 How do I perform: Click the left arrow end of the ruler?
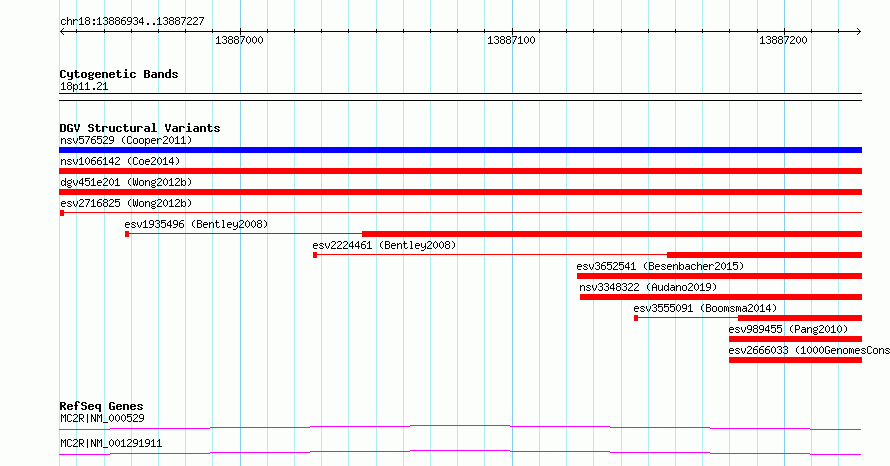pyautogui.click(x=62, y=31)
